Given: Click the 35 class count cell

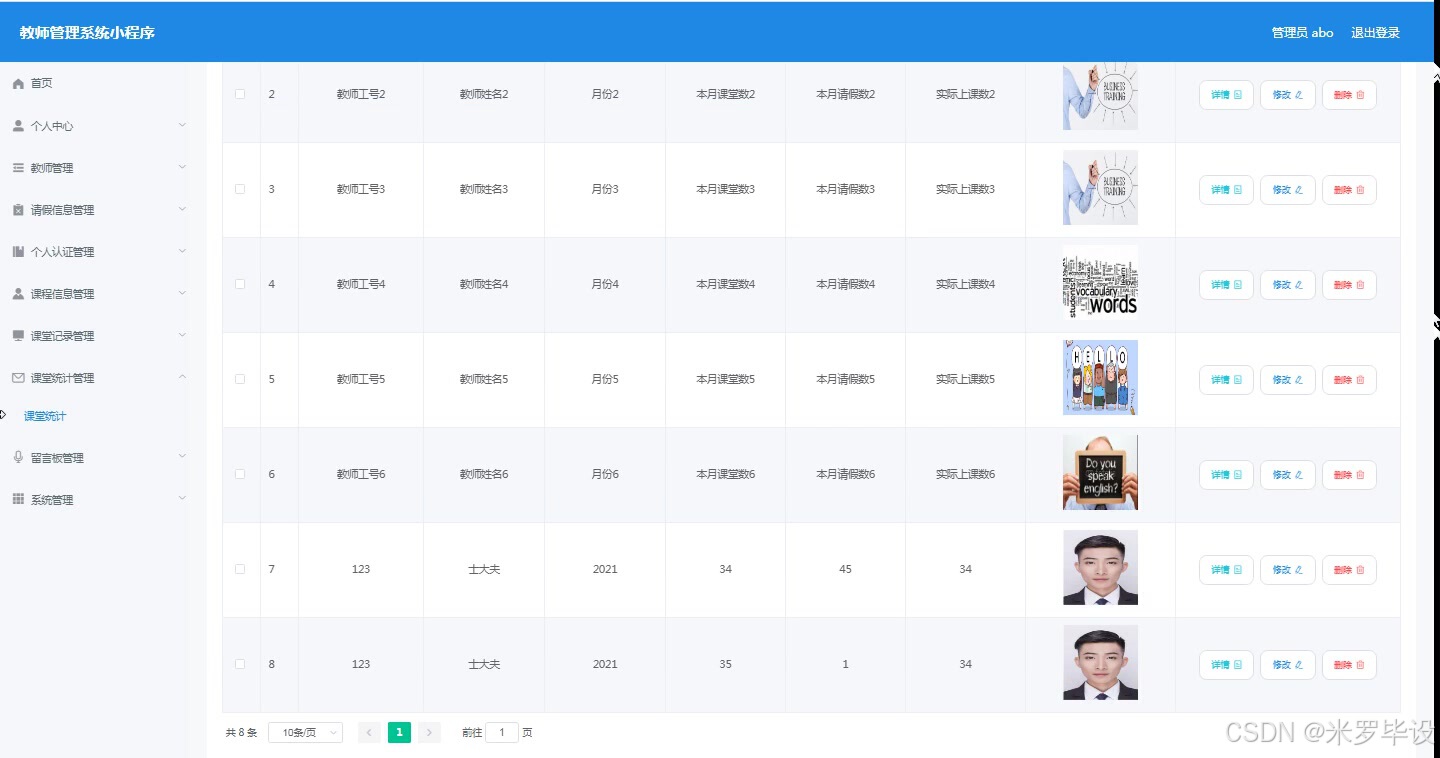Looking at the screenshot, I should pyautogui.click(x=725, y=664).
